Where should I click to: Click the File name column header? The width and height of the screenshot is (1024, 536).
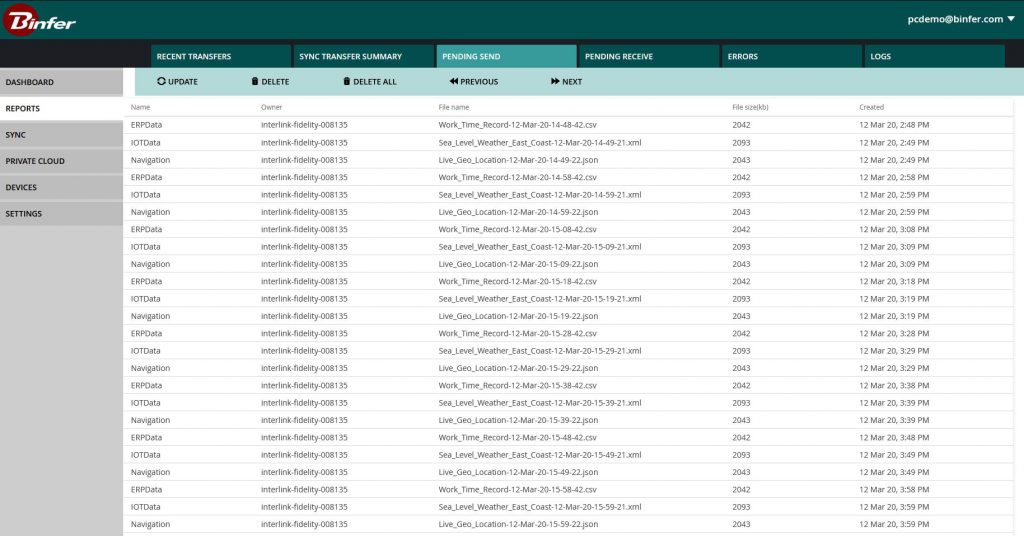(x=453, y=107)
